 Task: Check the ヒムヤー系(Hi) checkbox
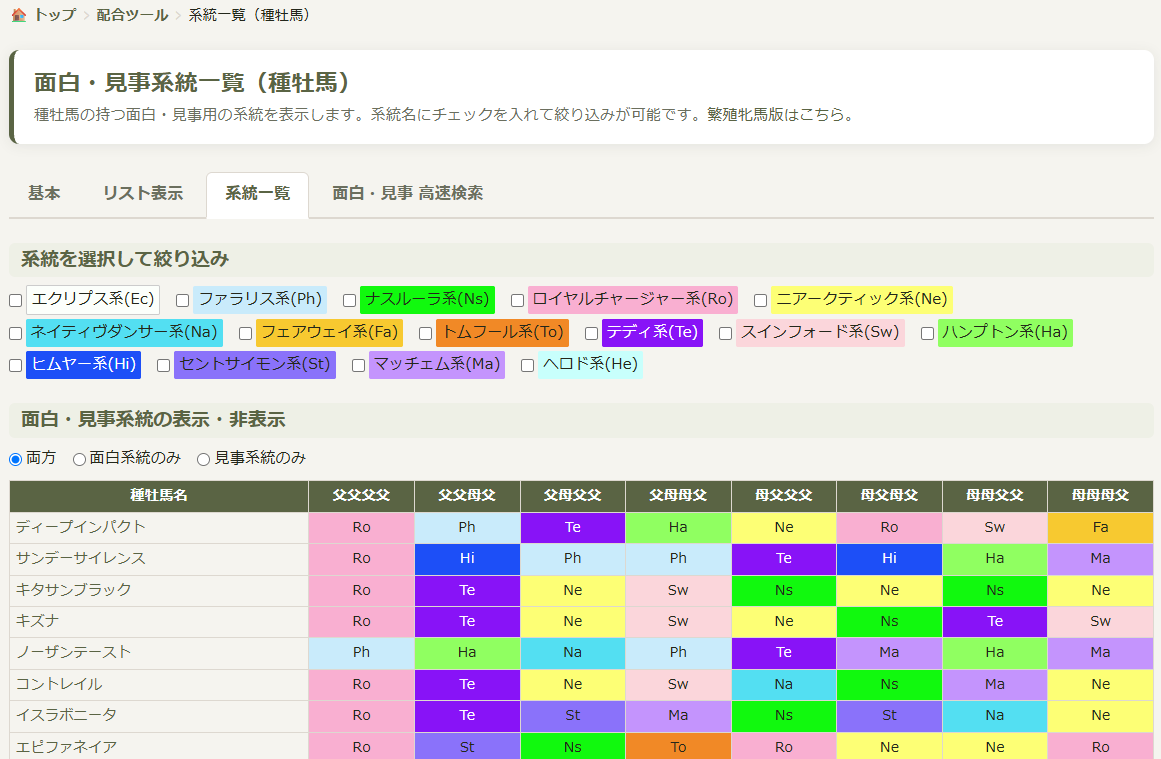tap(16, 365)
